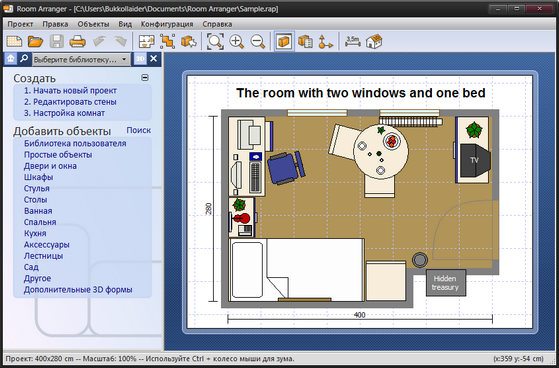Click the home icon in library panel
The image size is (559, 368).
[x=11, y=59]
